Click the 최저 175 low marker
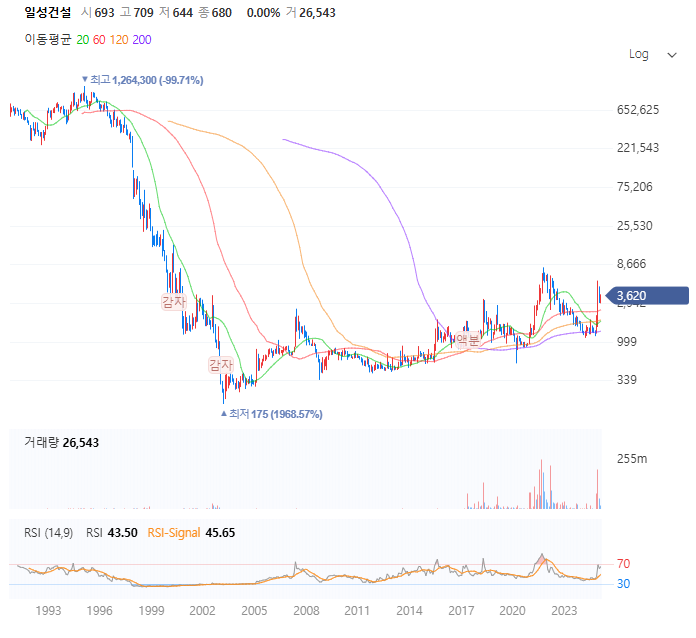Viewport: 696px width, 638px height. click(x=272, y=414)
